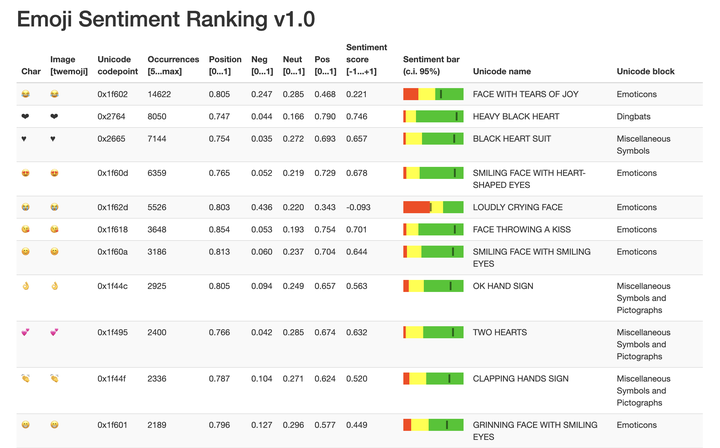Select sentiment score 0.746

(x=357, y=116)
